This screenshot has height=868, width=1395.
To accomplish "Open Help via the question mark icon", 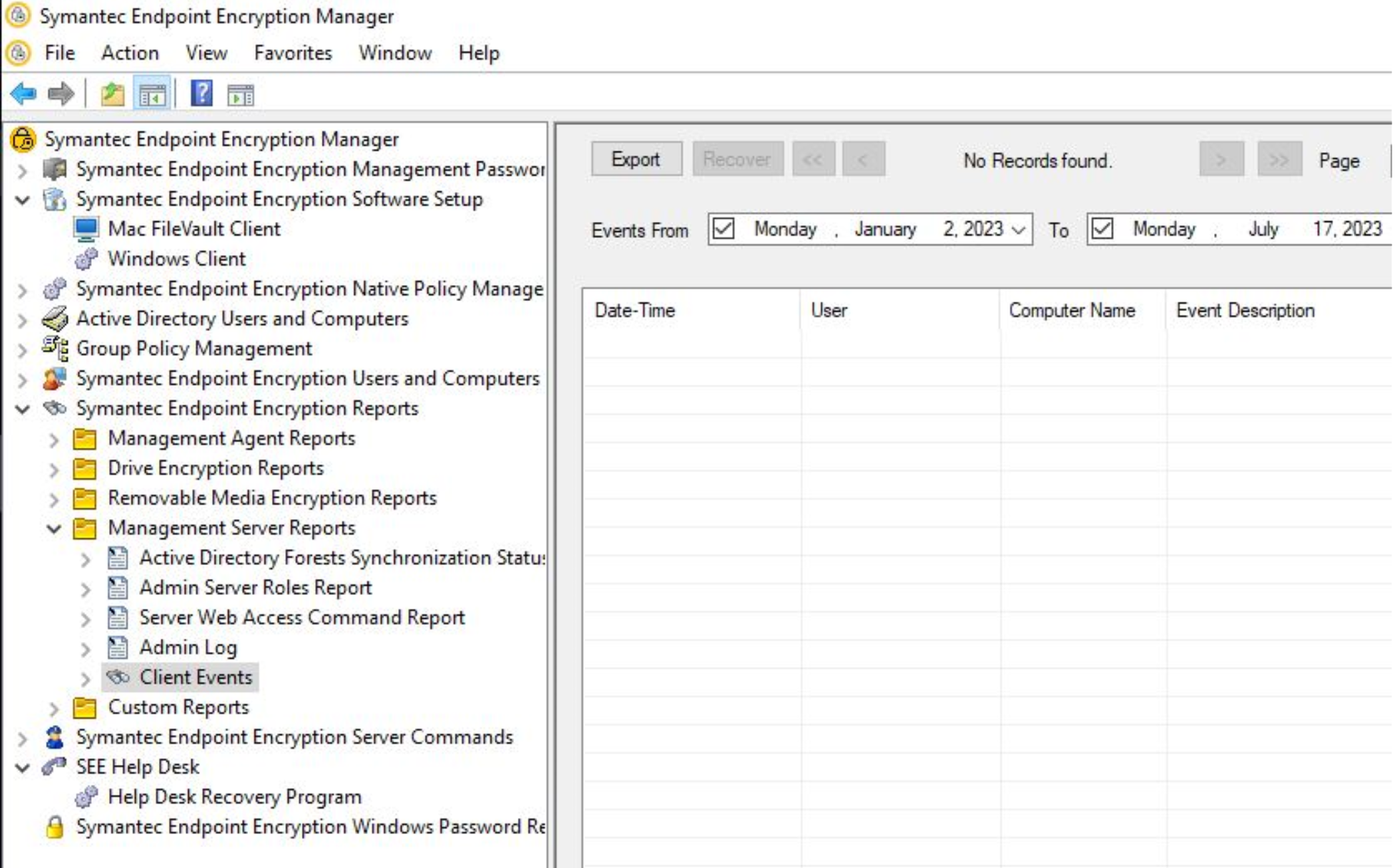I will (201, 94).
